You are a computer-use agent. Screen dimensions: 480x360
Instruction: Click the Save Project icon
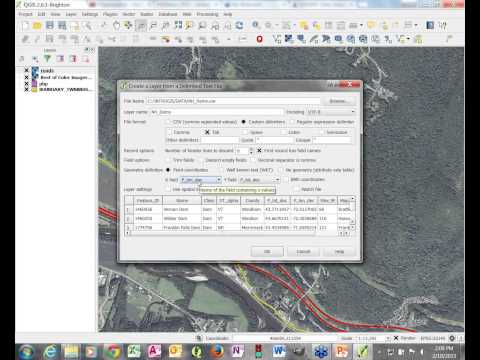point(50,25)
